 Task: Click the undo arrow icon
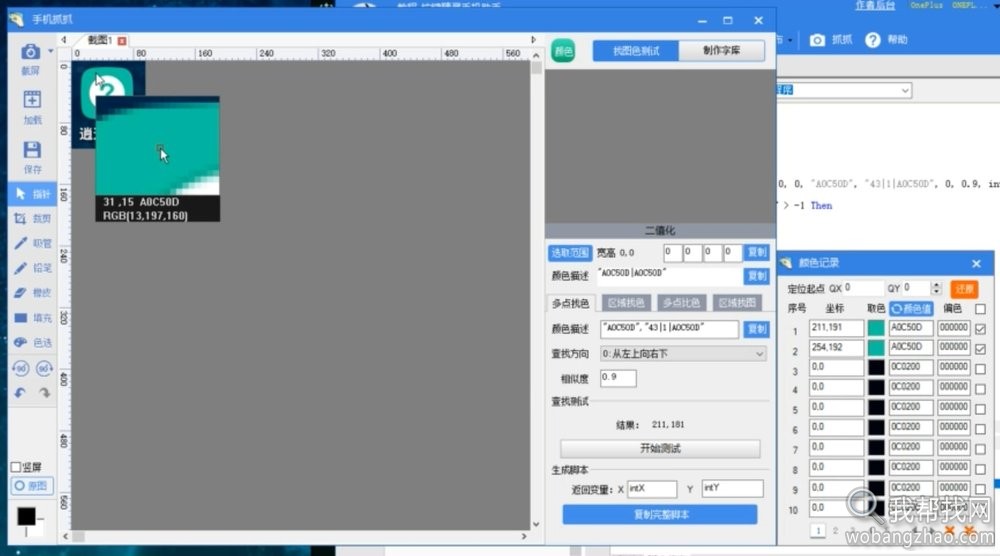click(20, 393)
